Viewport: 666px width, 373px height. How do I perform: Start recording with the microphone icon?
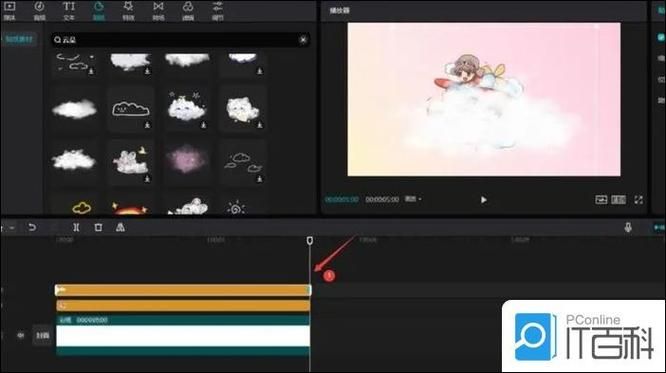pyautogui.click(x=628, y=227)
